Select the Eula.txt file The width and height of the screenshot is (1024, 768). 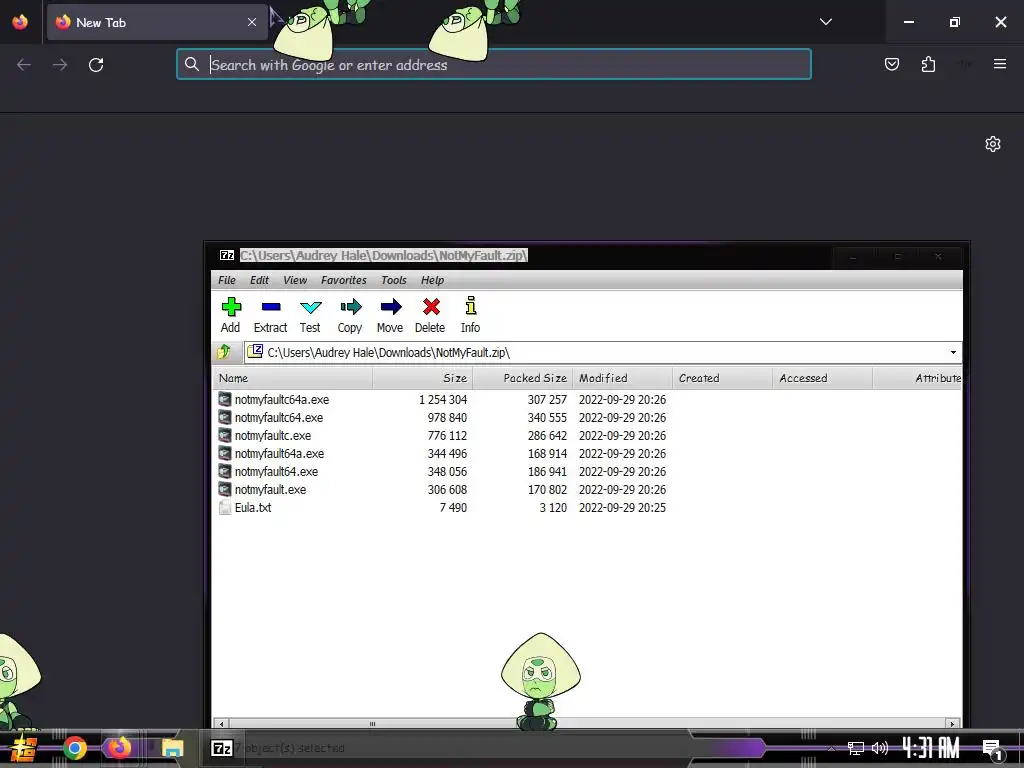tap(253, 507)
